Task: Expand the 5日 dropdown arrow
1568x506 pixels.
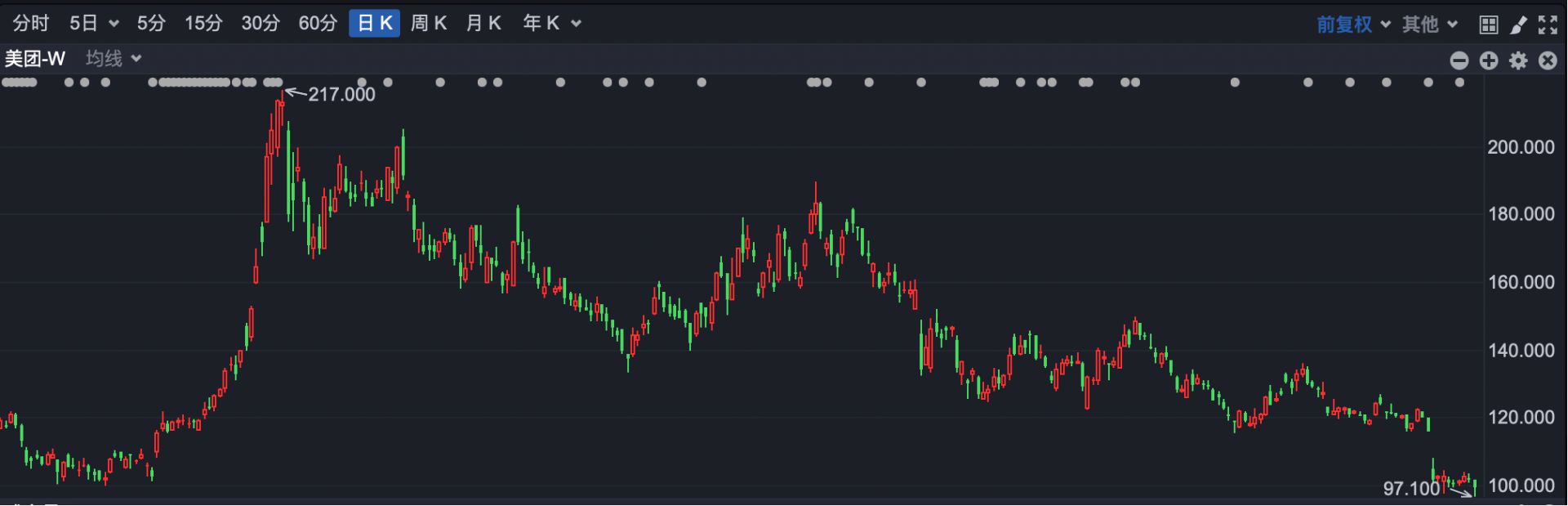Action: click(x=114, y=24)
